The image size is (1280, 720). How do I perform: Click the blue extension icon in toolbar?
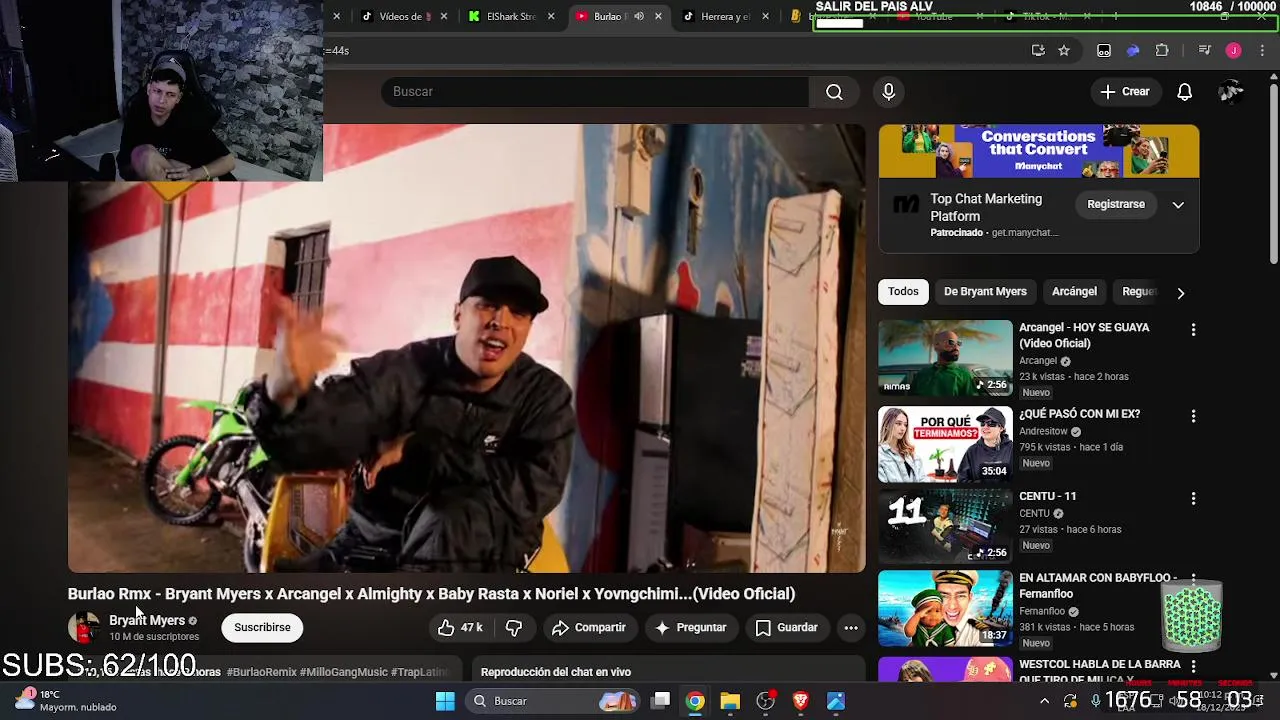(1133, 51)
